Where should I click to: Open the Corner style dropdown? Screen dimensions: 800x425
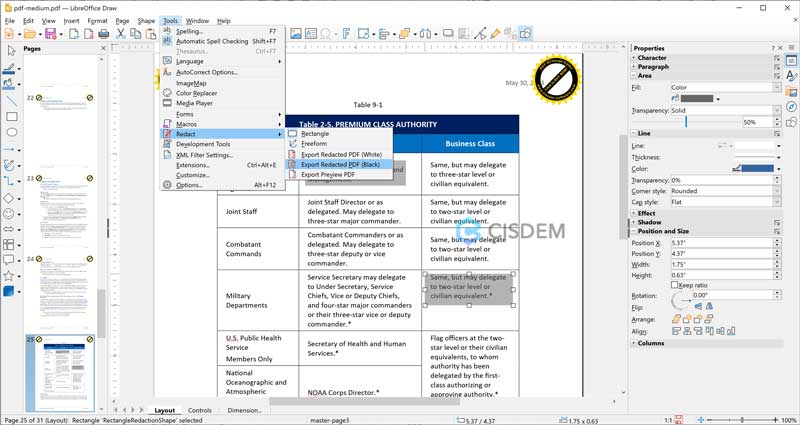(x=725, y=191)
